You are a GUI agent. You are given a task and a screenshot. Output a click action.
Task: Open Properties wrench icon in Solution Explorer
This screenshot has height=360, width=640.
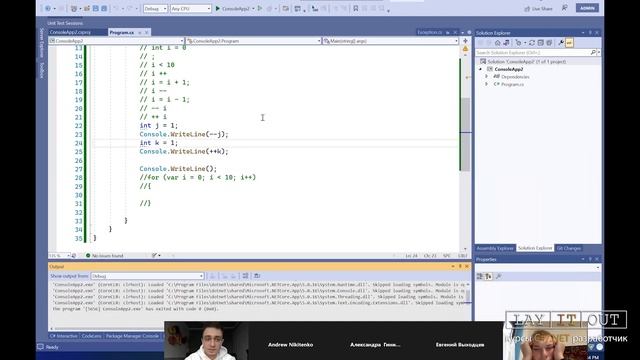point(561,43)
